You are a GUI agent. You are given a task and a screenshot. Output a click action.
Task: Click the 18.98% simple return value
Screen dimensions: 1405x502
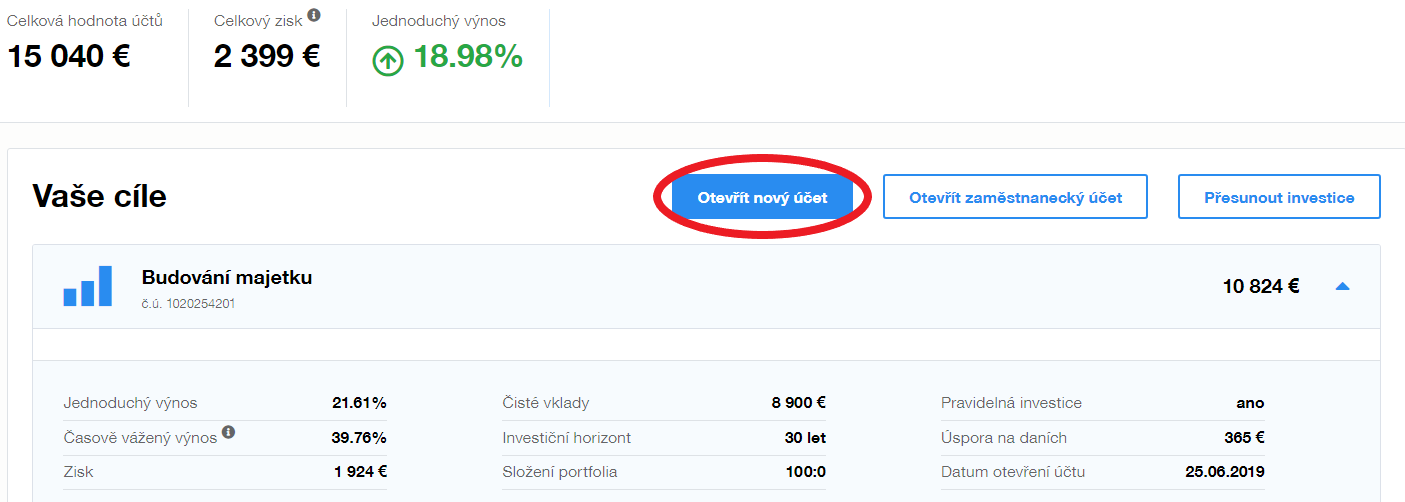click(x=468, y=57)
